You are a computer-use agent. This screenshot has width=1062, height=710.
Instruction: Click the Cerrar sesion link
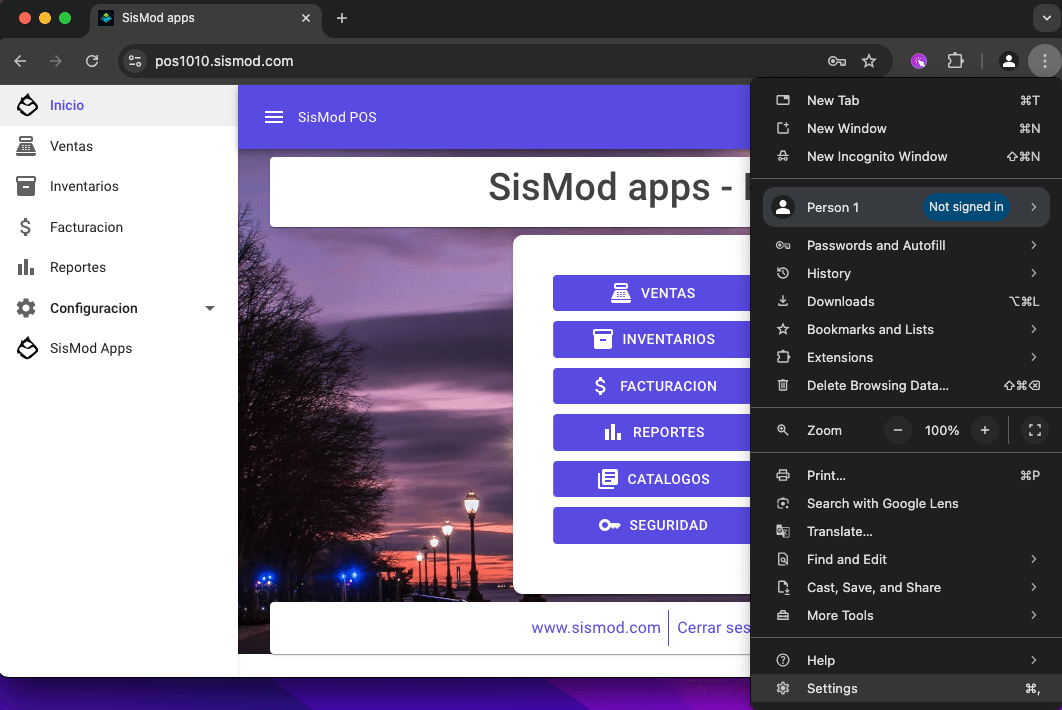[713, 628]
